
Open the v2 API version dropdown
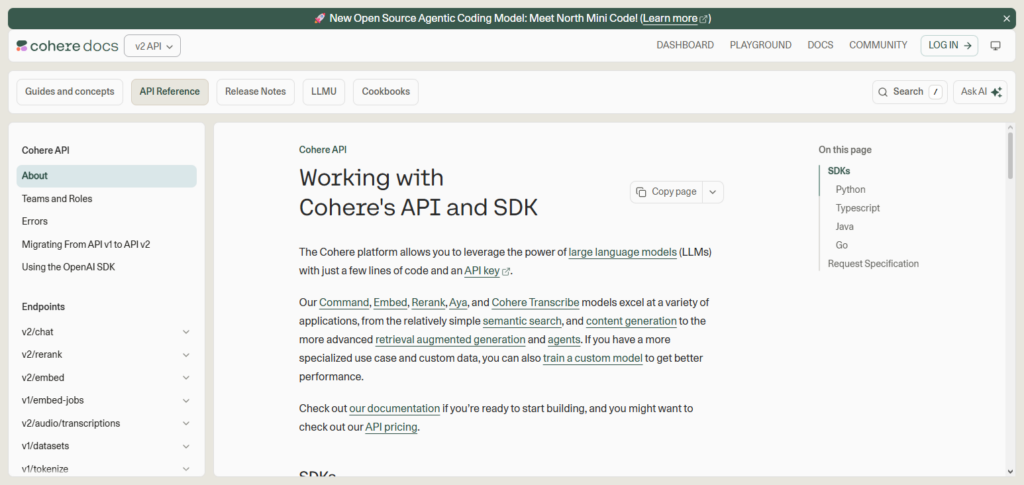tap(152, 46)
